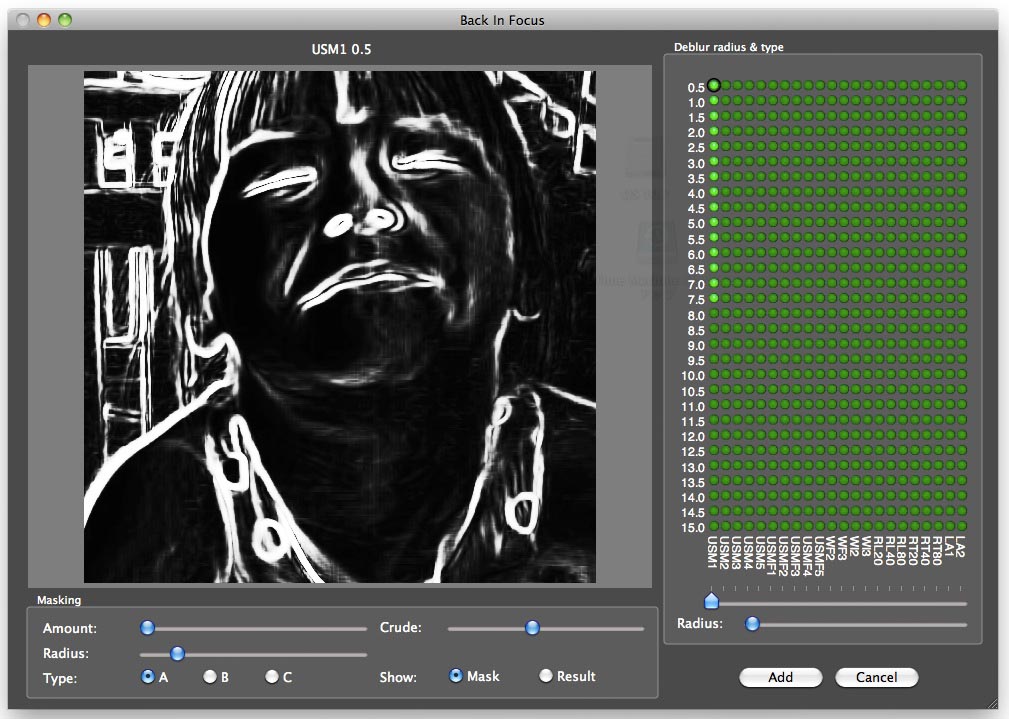Select the USM1 dot at radius 1.5
Image resolution: width=1009 pixels, height=719 pixels.
tap(714, 116)
